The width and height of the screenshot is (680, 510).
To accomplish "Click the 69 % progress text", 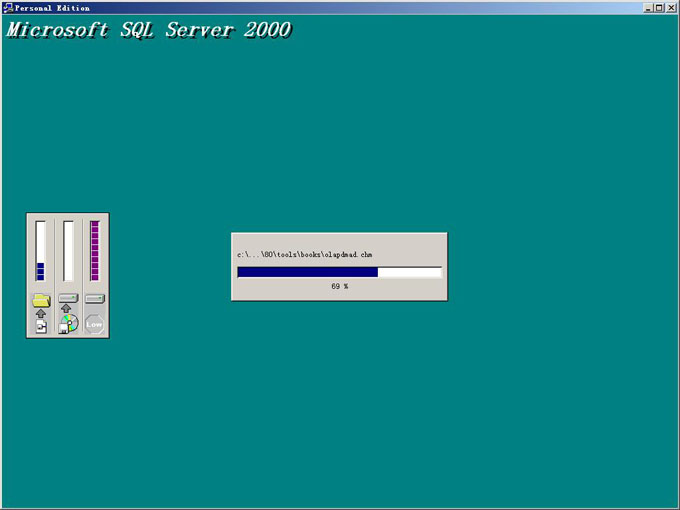I will 340,286.
